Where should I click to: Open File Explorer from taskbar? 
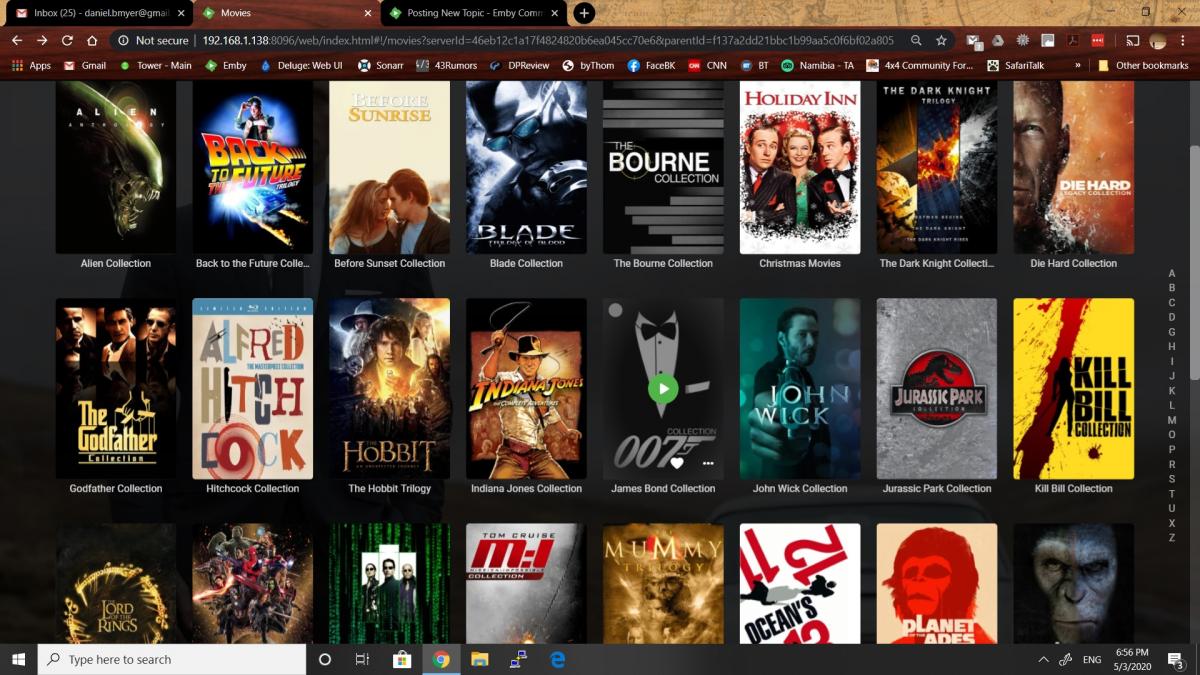pos(479,659)
